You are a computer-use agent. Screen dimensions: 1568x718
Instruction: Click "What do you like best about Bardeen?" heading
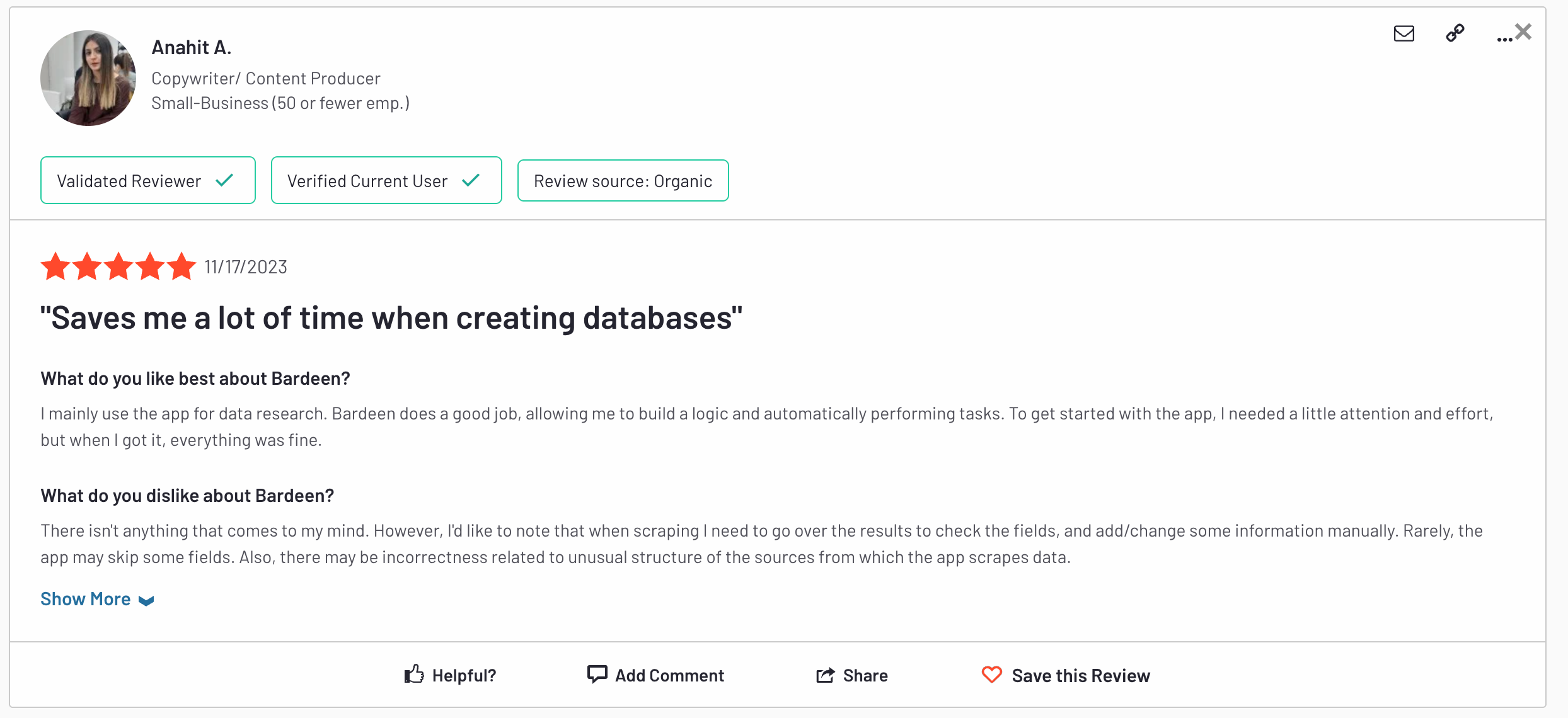pos(195,379)
